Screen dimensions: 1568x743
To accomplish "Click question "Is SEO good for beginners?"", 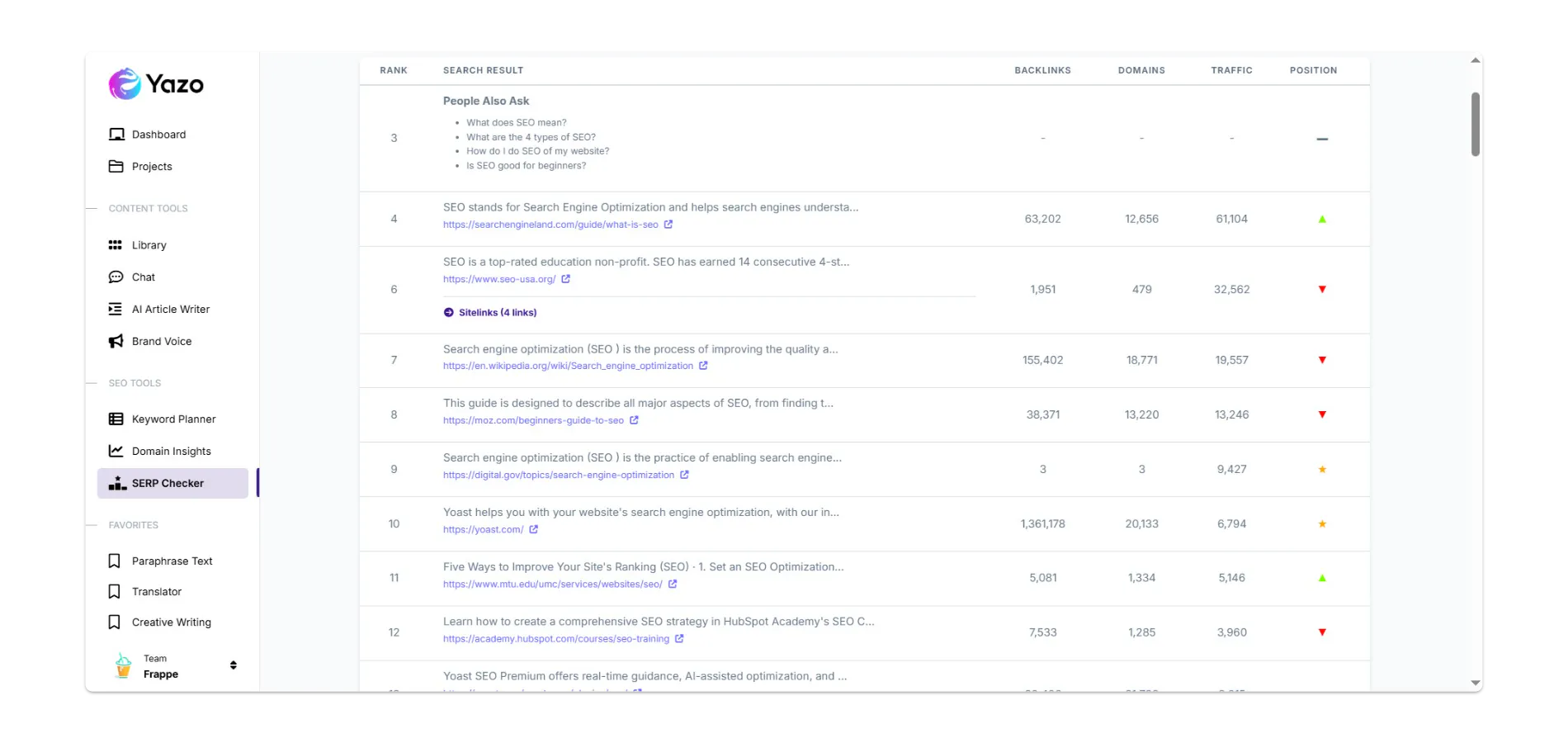I will pos(527,165).
